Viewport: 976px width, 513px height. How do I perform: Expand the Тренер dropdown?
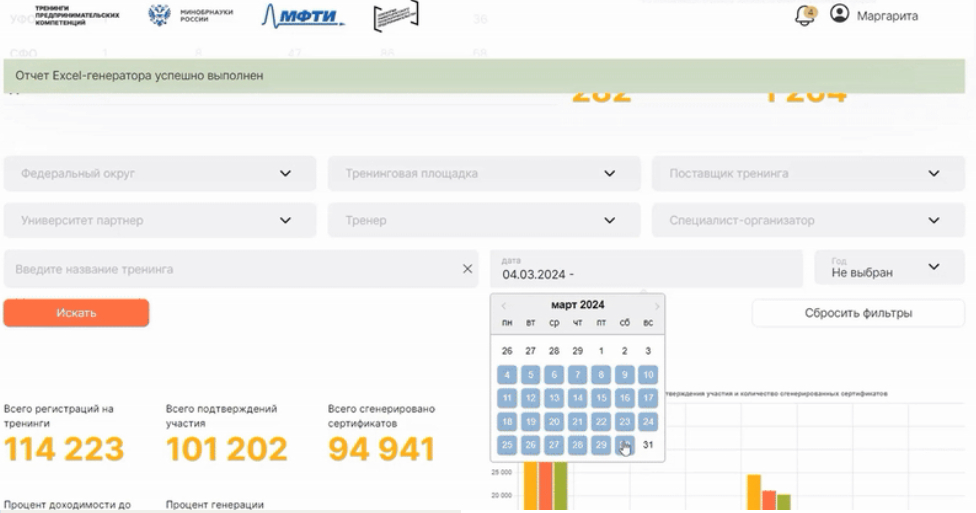pyautogui.click(x=484, y=220)
